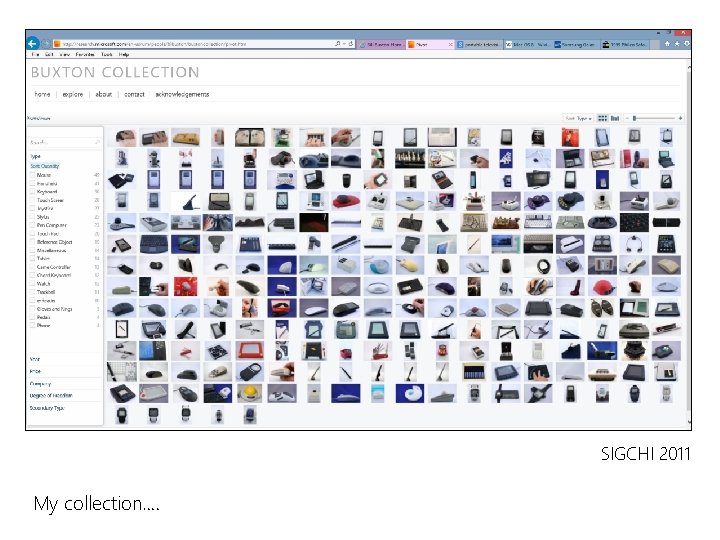Open the white spiral on blue thumbnail
Viewport: 720px width, 540px height.
point(410,394)
